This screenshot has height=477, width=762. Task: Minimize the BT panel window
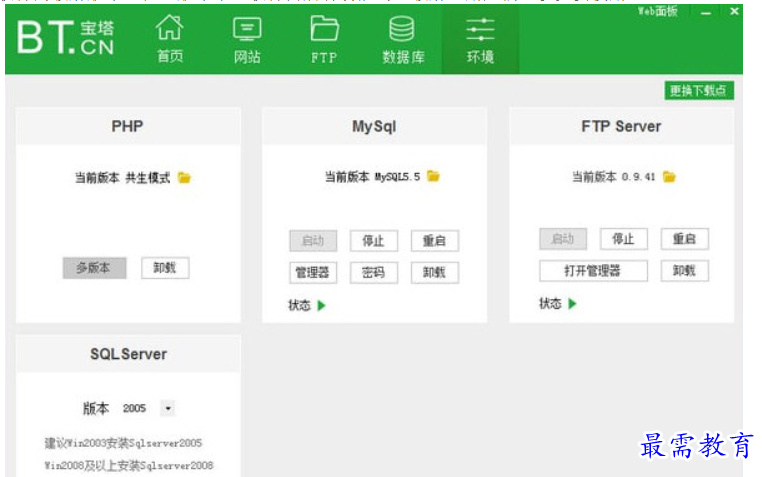tap(706, 13)
